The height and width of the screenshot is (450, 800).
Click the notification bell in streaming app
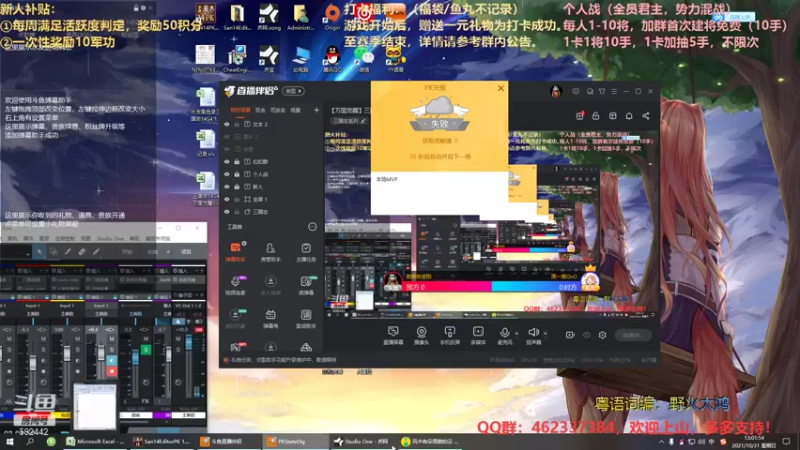pyautogui.click(x=629, y=116)
